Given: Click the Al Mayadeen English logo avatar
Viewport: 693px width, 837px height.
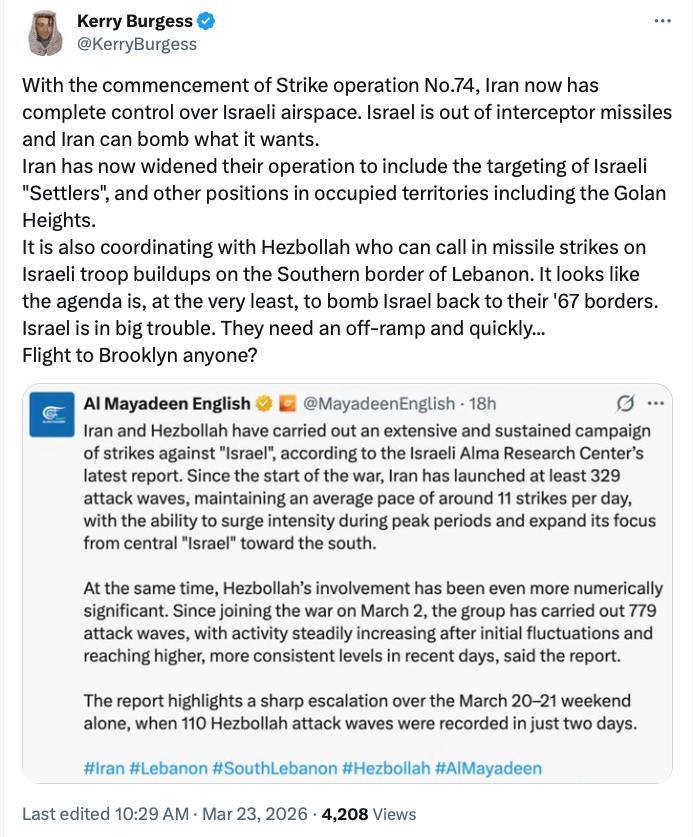Looking at the screenshot, I should [x=49, y=413].
